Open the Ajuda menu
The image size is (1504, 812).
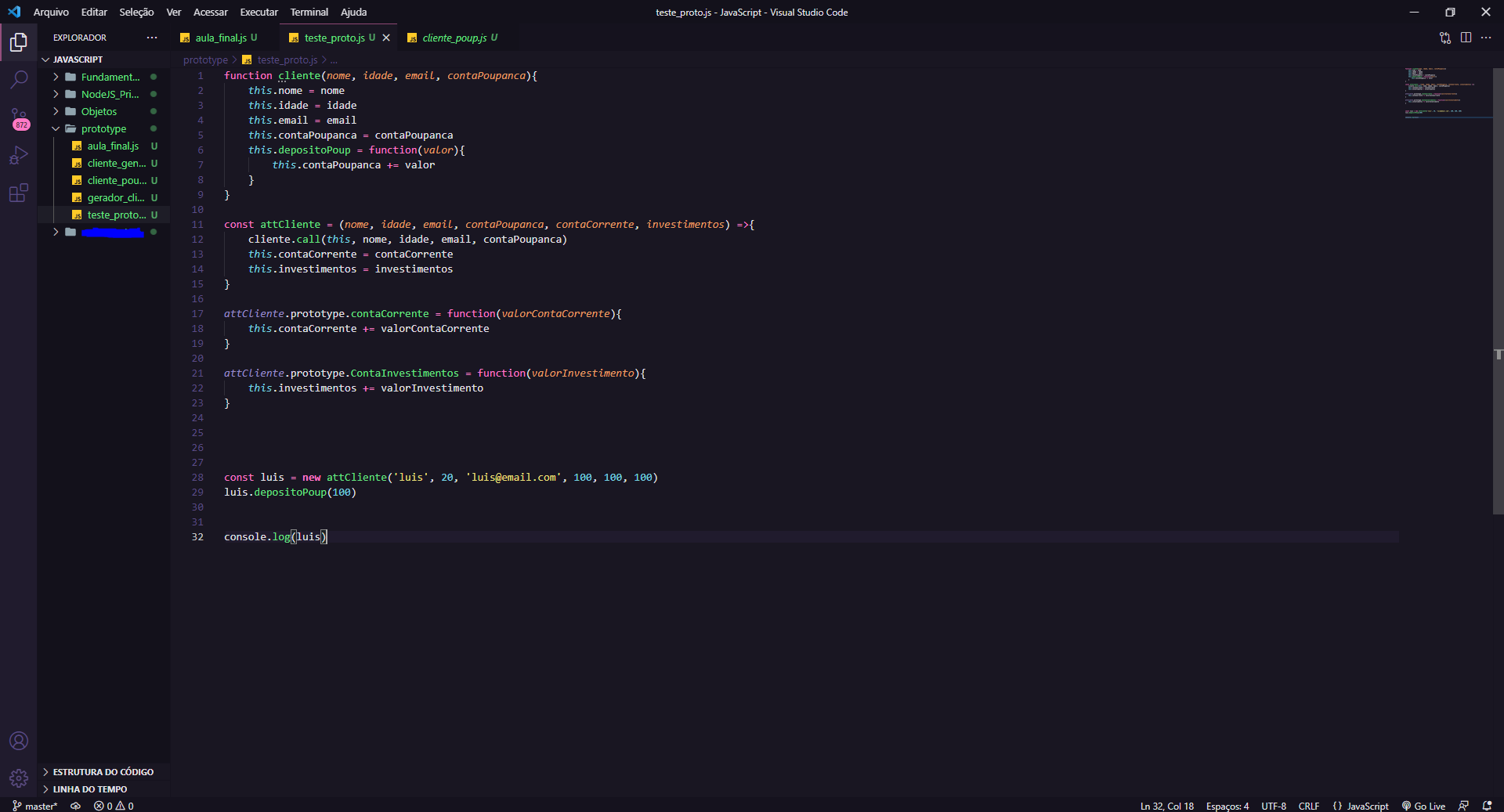(x=353, y=12)
